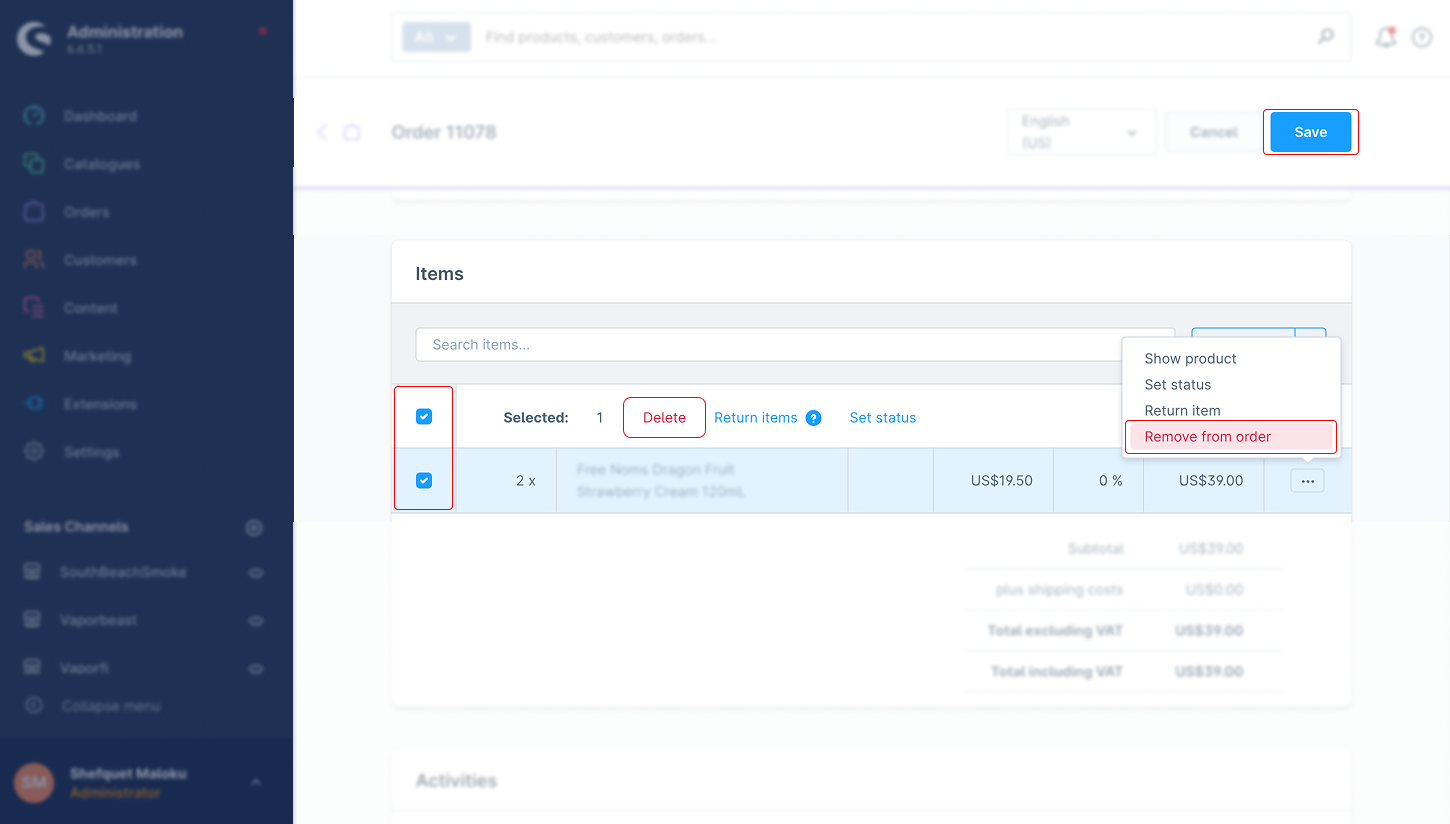Open the English (US) language dropdown
1450x824 pixels.
pos(1081,132)
